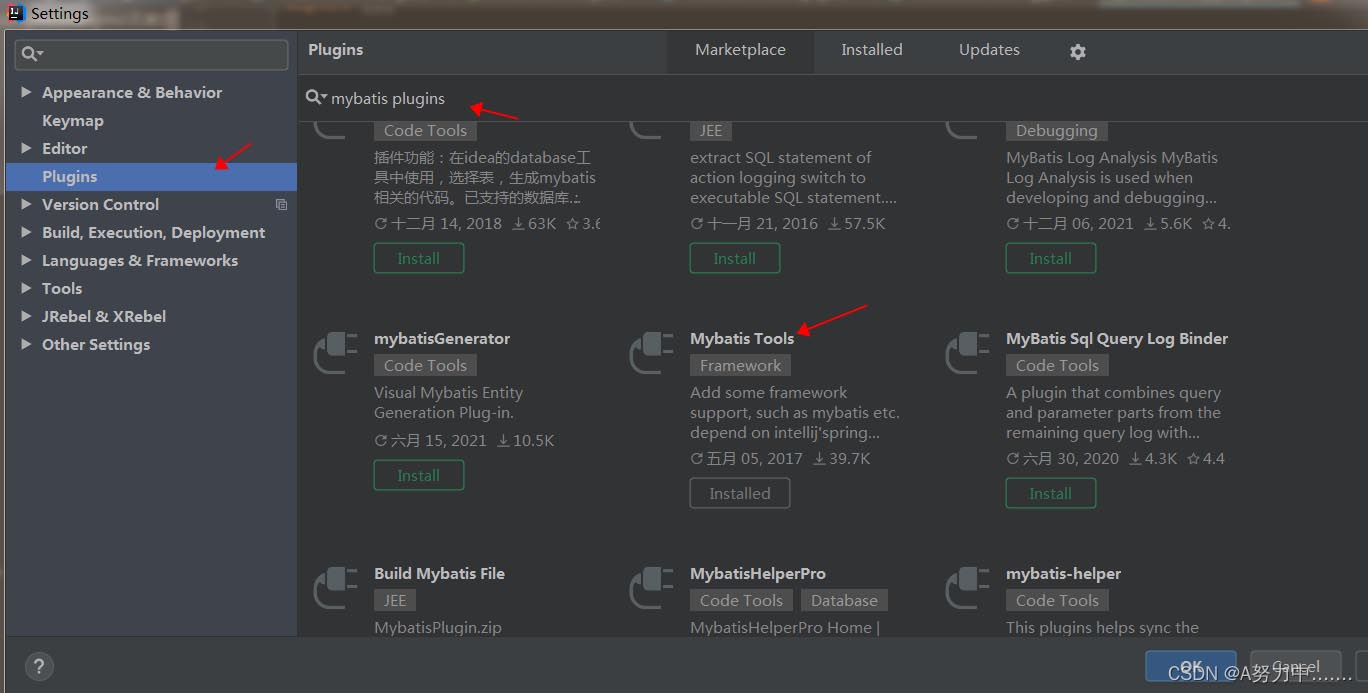Screen dimensions: 1368x693
Task: Click the Mybatis Tools plugin icon
Action: 651,354
